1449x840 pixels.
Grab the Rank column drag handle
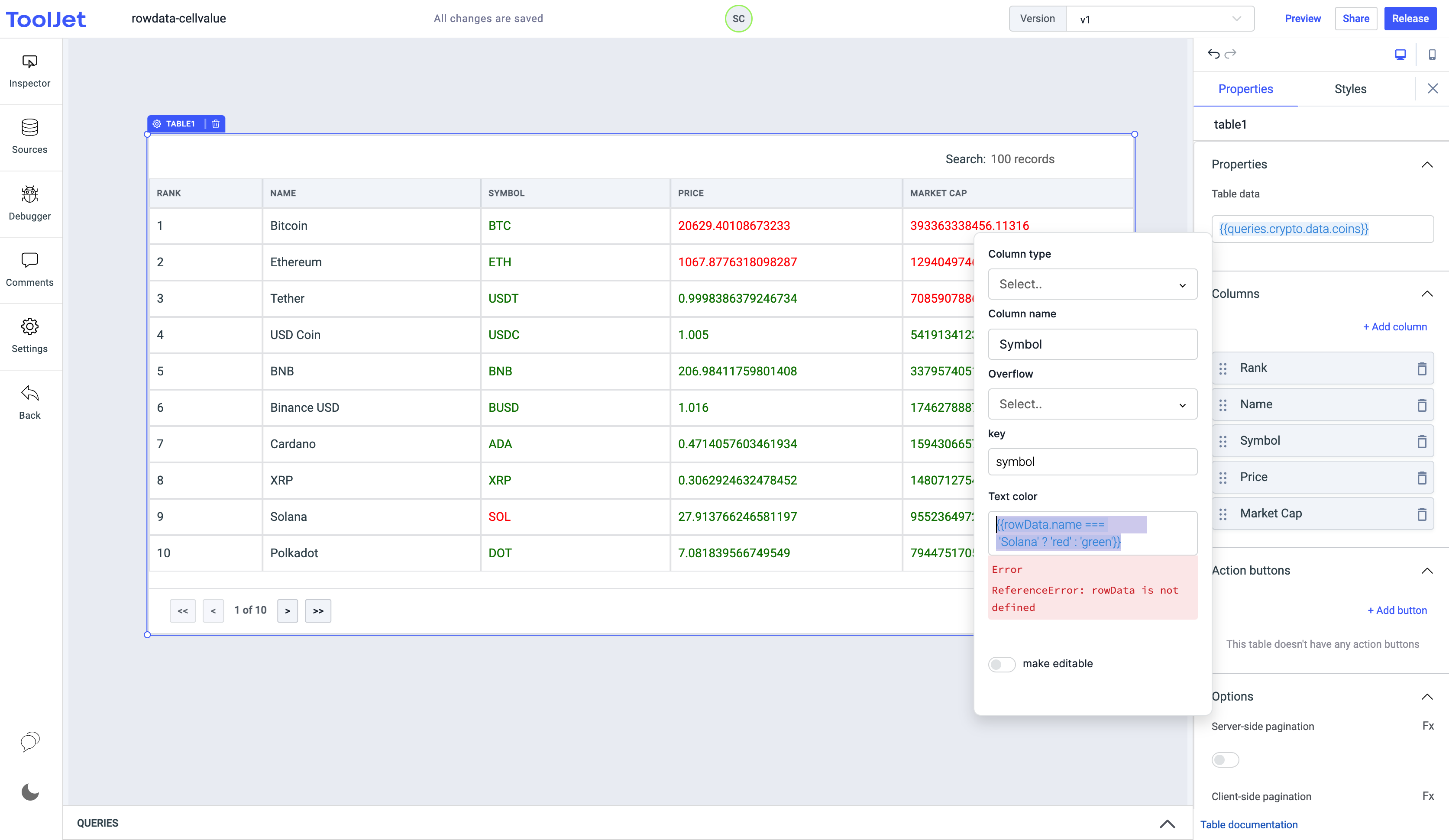click(1223, 368)
